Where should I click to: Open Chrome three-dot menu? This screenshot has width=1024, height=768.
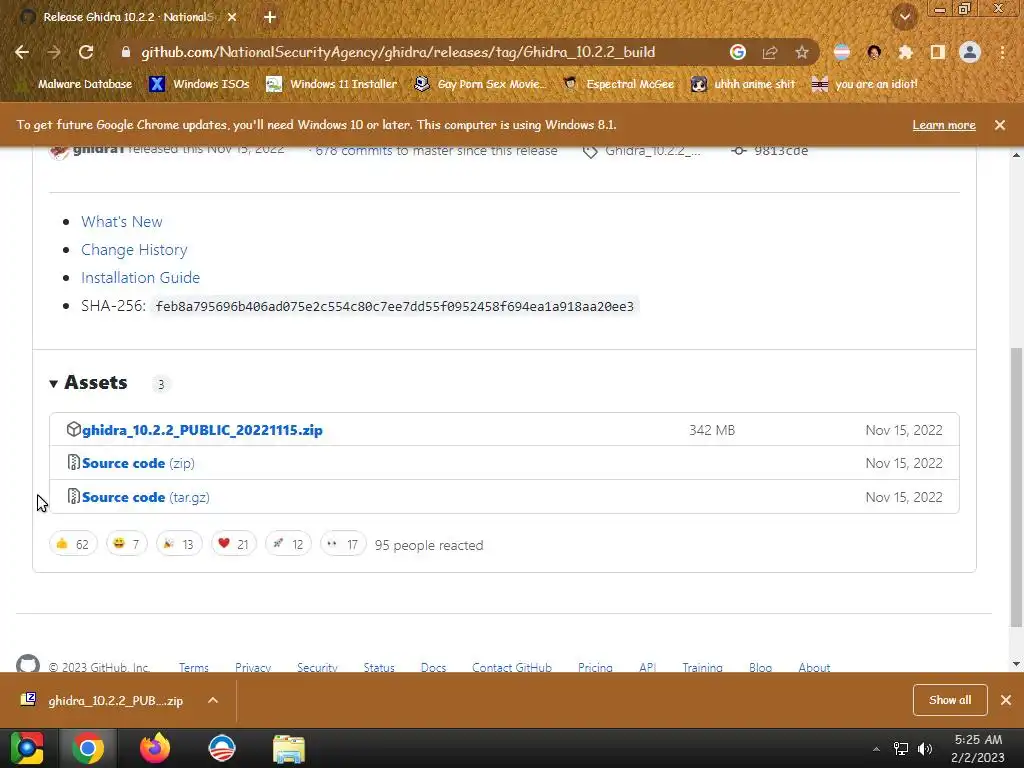tap(1002, 52)
